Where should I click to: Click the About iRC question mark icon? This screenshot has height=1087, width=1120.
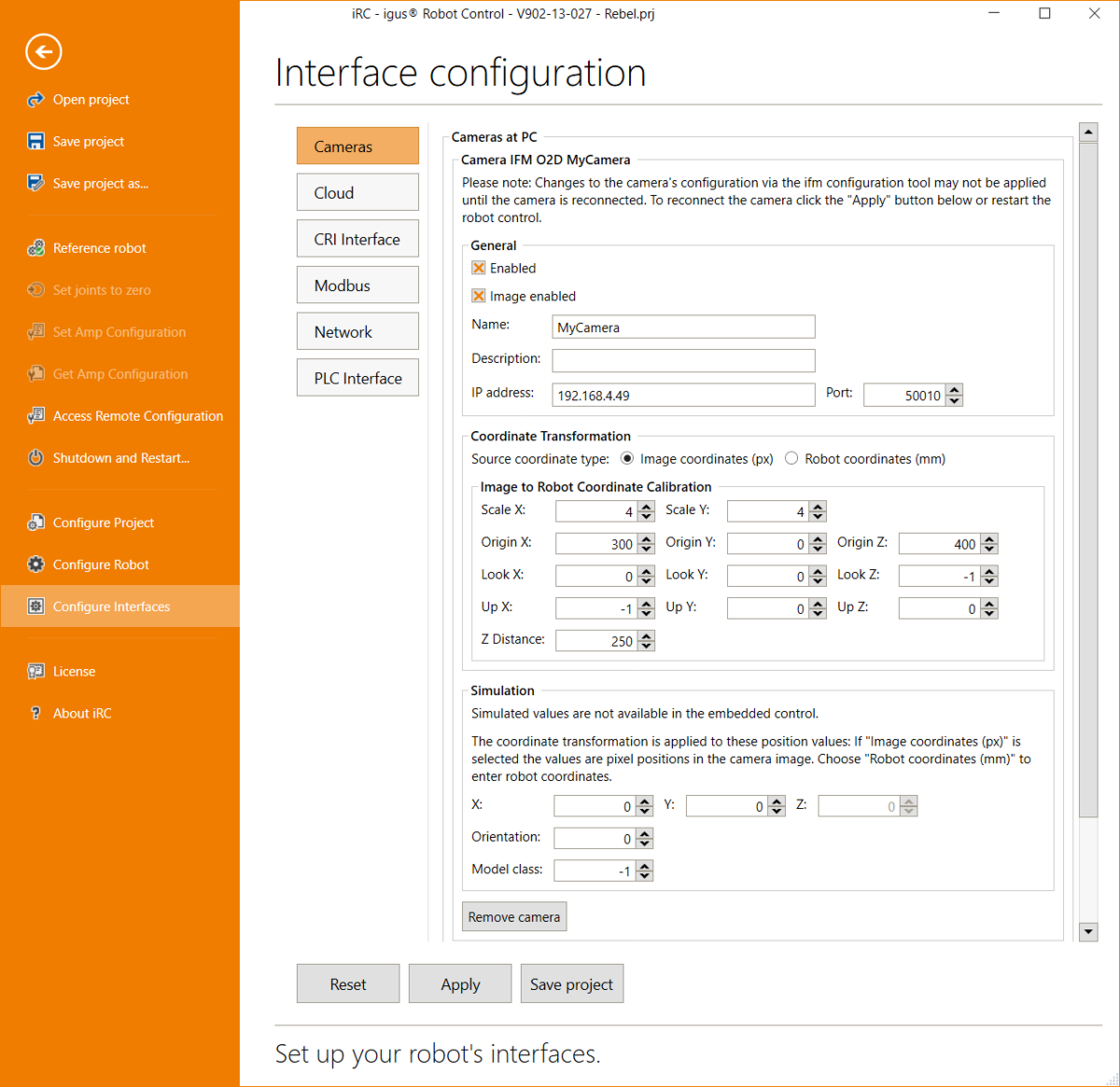(x=35, y=713)
